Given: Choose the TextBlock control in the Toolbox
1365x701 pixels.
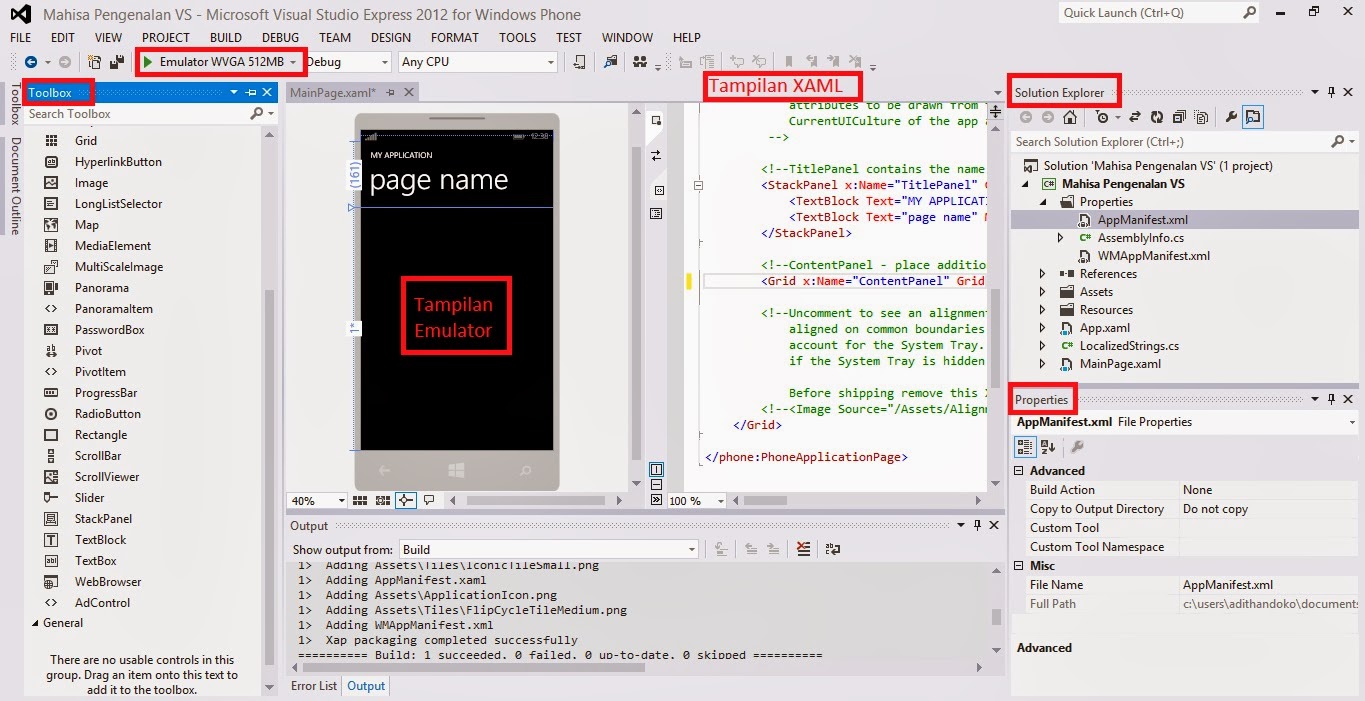Looking at the screenshot, I should (x=101, y=539).
